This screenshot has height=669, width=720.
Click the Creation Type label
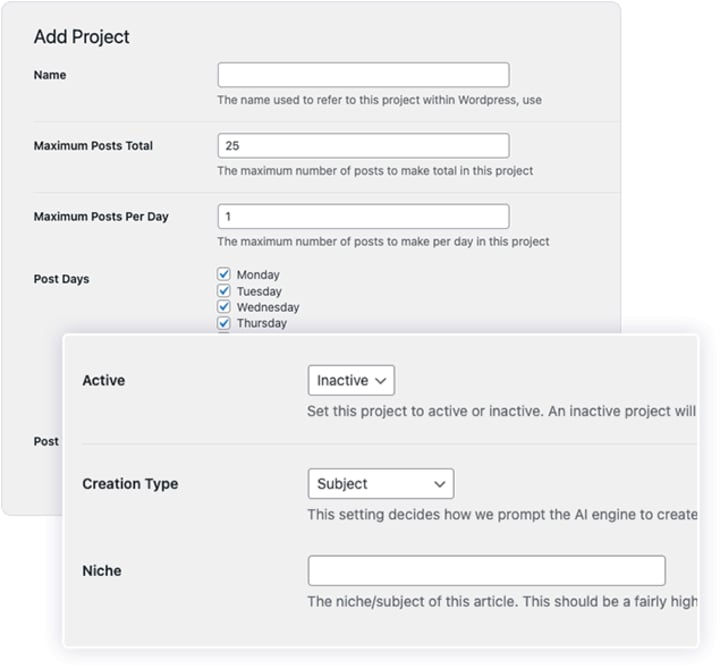click(130, 484)
